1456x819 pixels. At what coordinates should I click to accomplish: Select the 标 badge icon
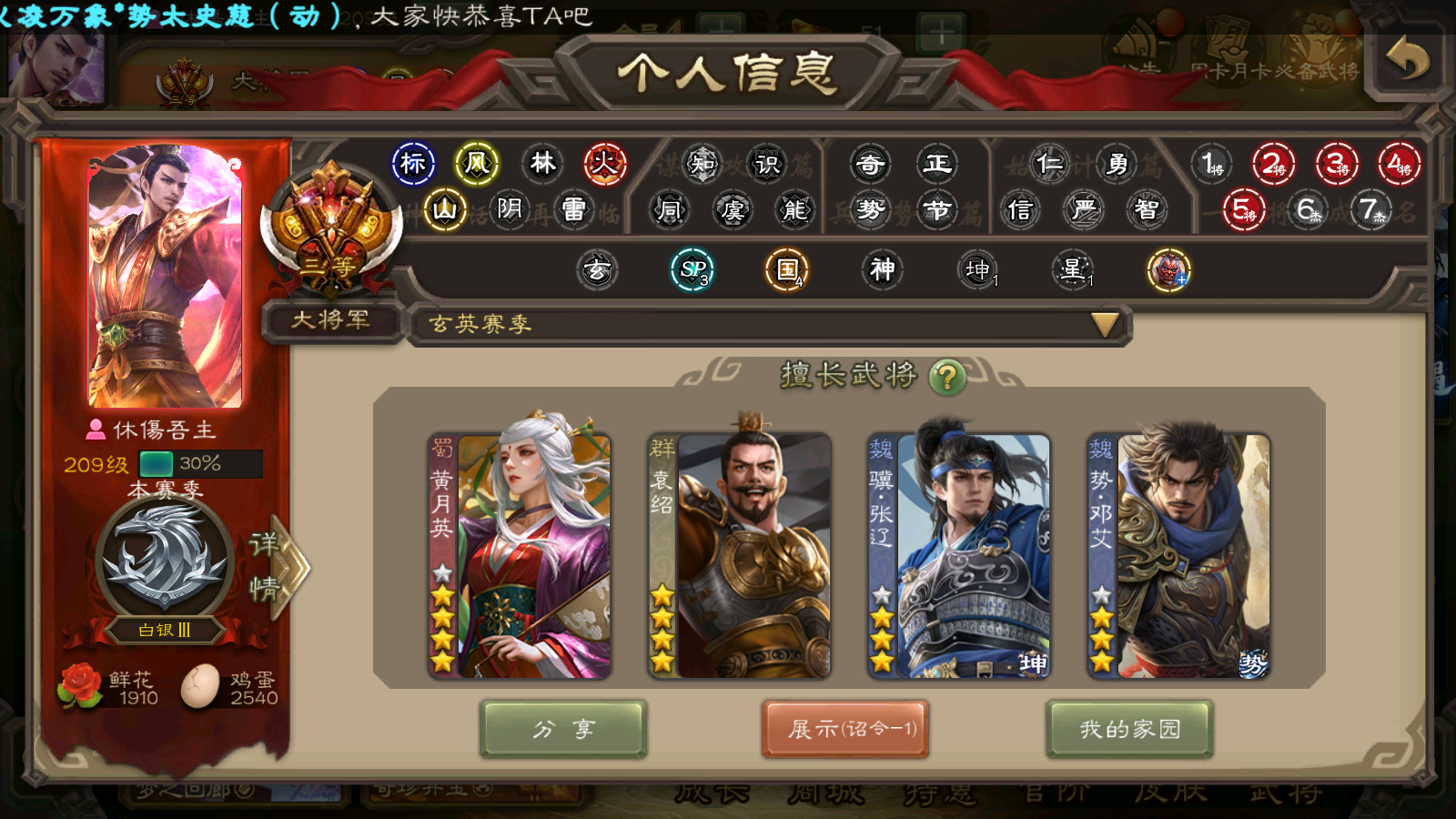tap(413, 164)
